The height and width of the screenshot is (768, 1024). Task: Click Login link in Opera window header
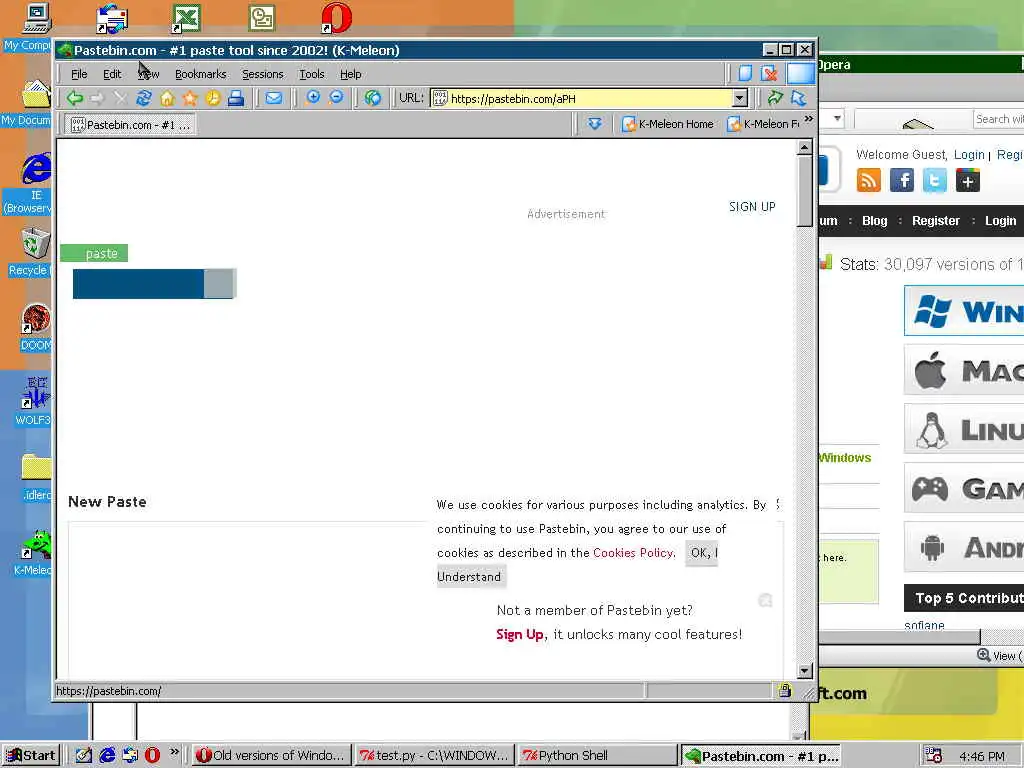coord(968,155)
